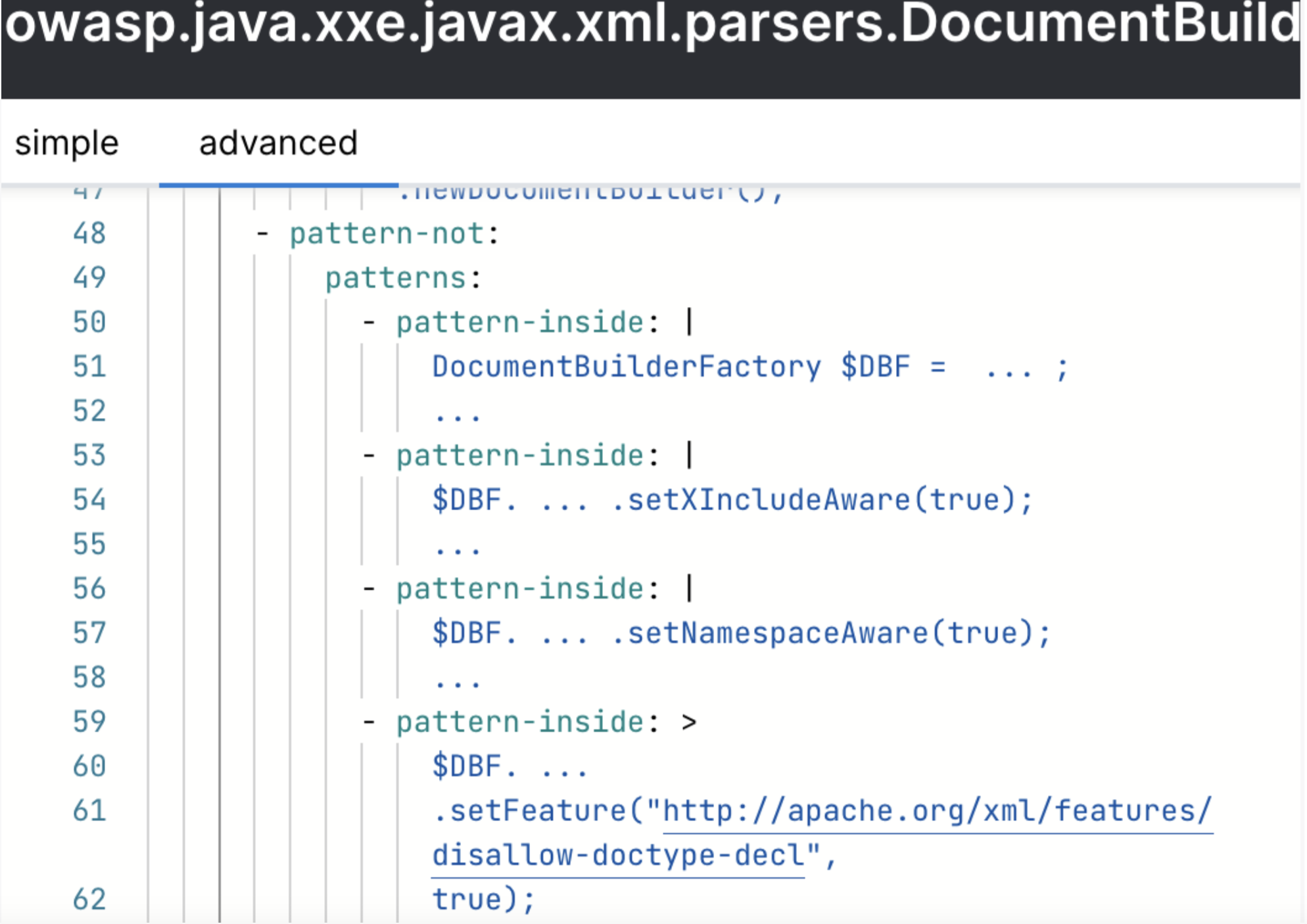The height and width of the screenshot is (924, 1307).
Task: Click line number 57 in gutter
Action: click(89, 633)
